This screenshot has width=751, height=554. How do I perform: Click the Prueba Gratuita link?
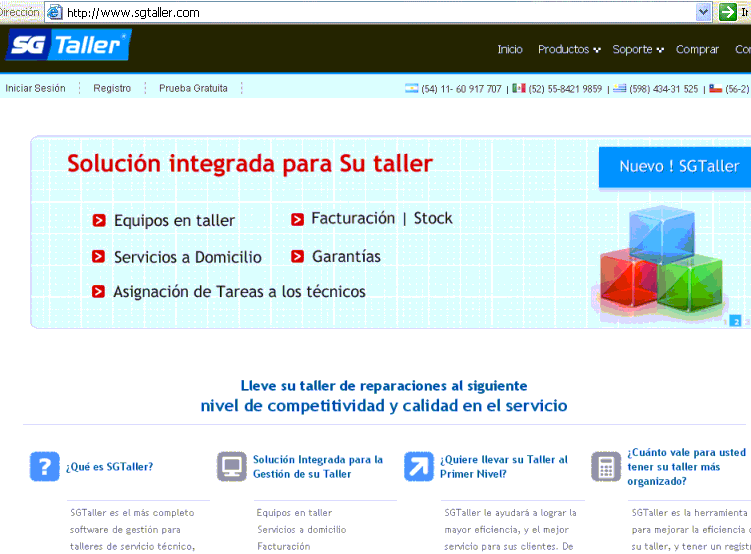click(193, 88)
